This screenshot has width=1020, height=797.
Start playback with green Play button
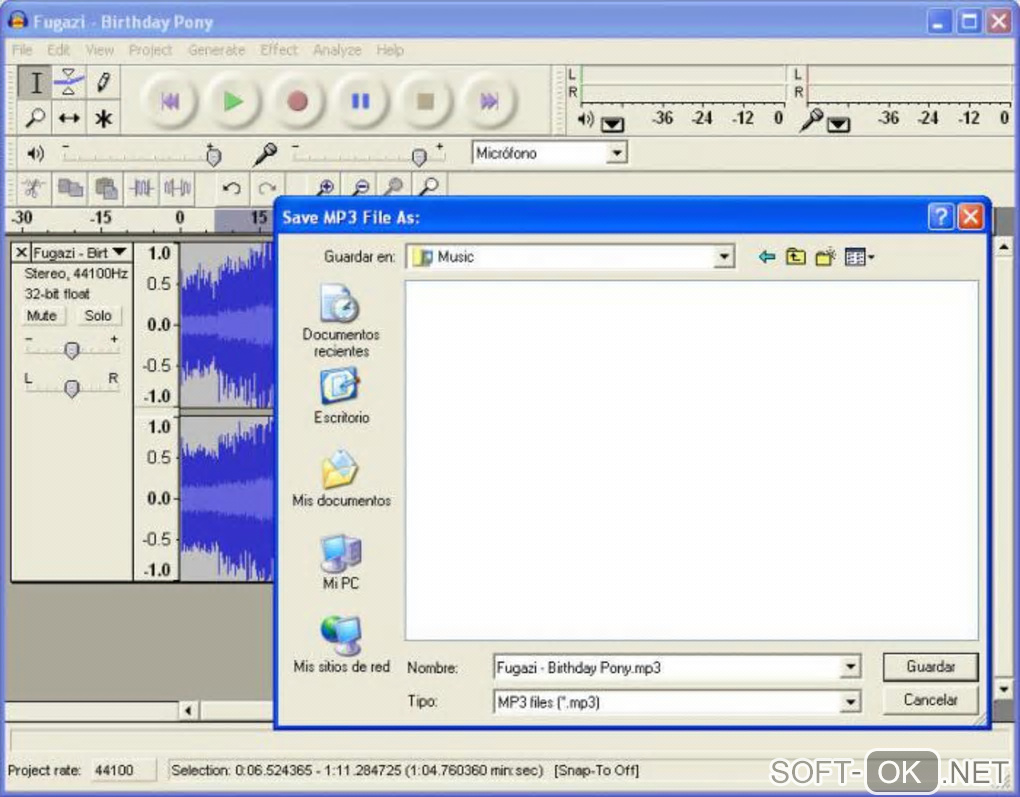(x=233, y=101)
